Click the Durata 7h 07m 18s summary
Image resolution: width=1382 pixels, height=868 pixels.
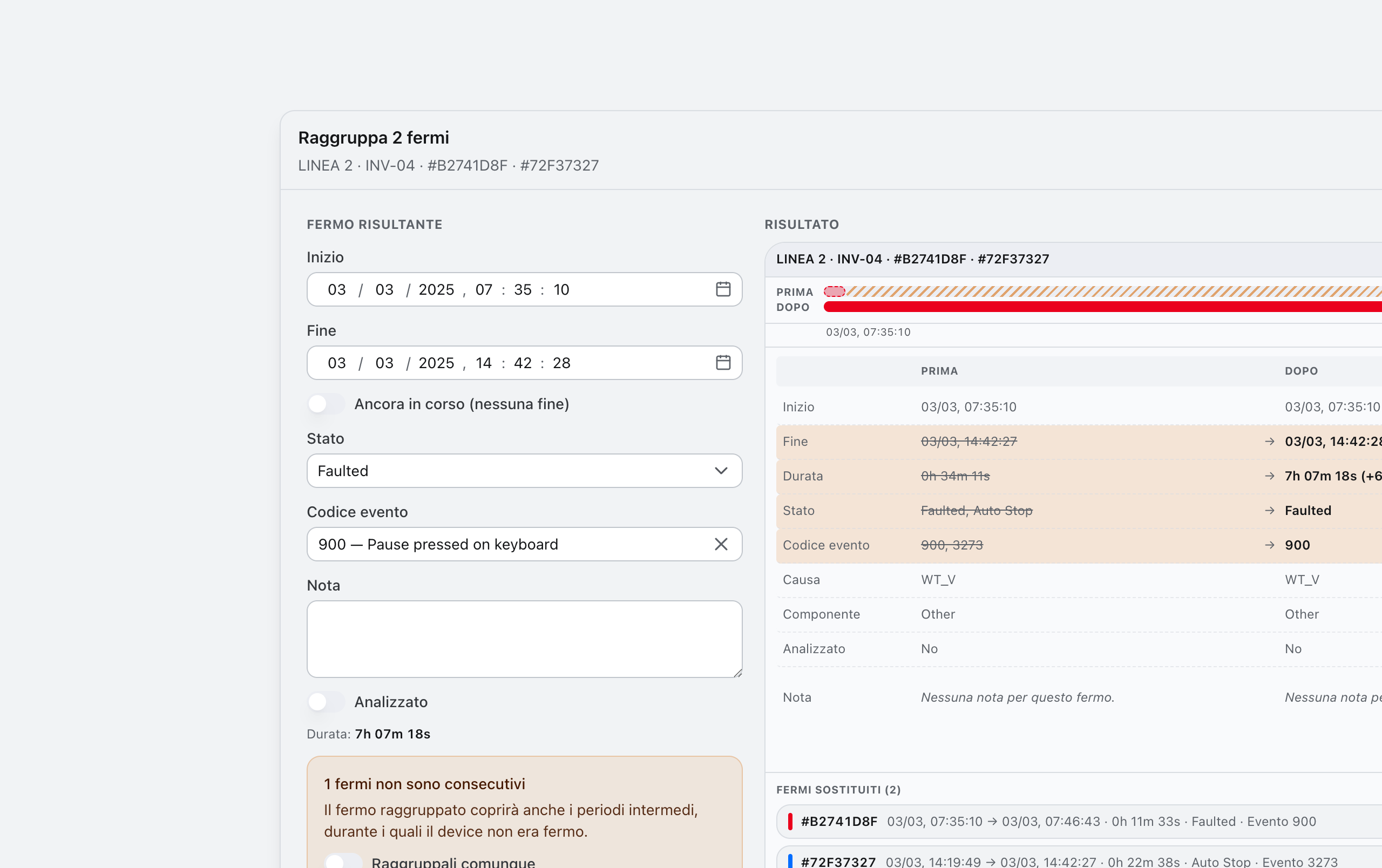tap(369, 734)
